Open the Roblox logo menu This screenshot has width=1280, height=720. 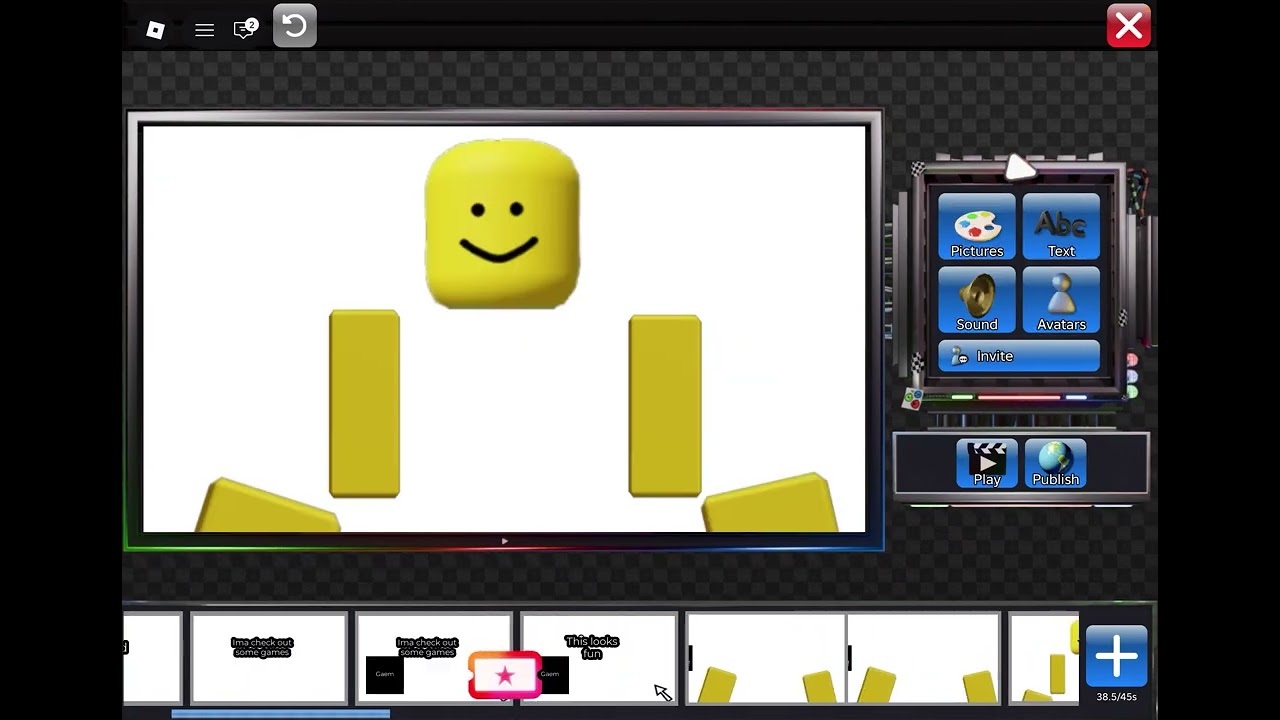[x=155, y=30]
